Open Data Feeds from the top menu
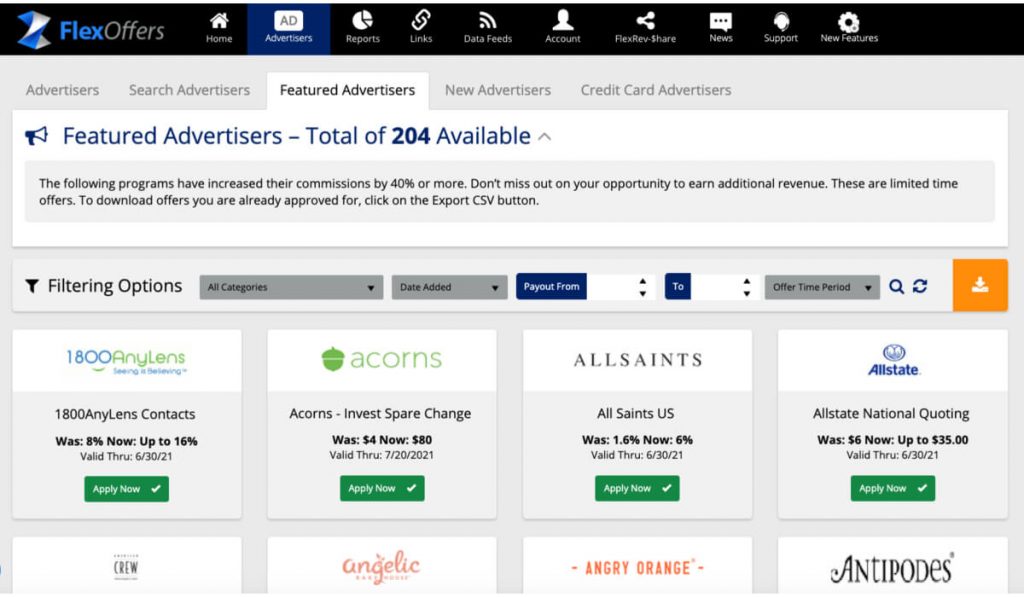This screenshot has width=1024, height=597. [486, 25]
